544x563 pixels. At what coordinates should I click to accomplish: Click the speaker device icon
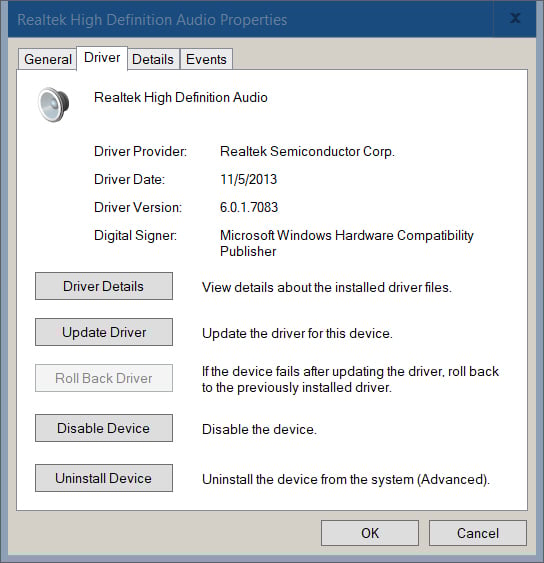click(54, 104)
